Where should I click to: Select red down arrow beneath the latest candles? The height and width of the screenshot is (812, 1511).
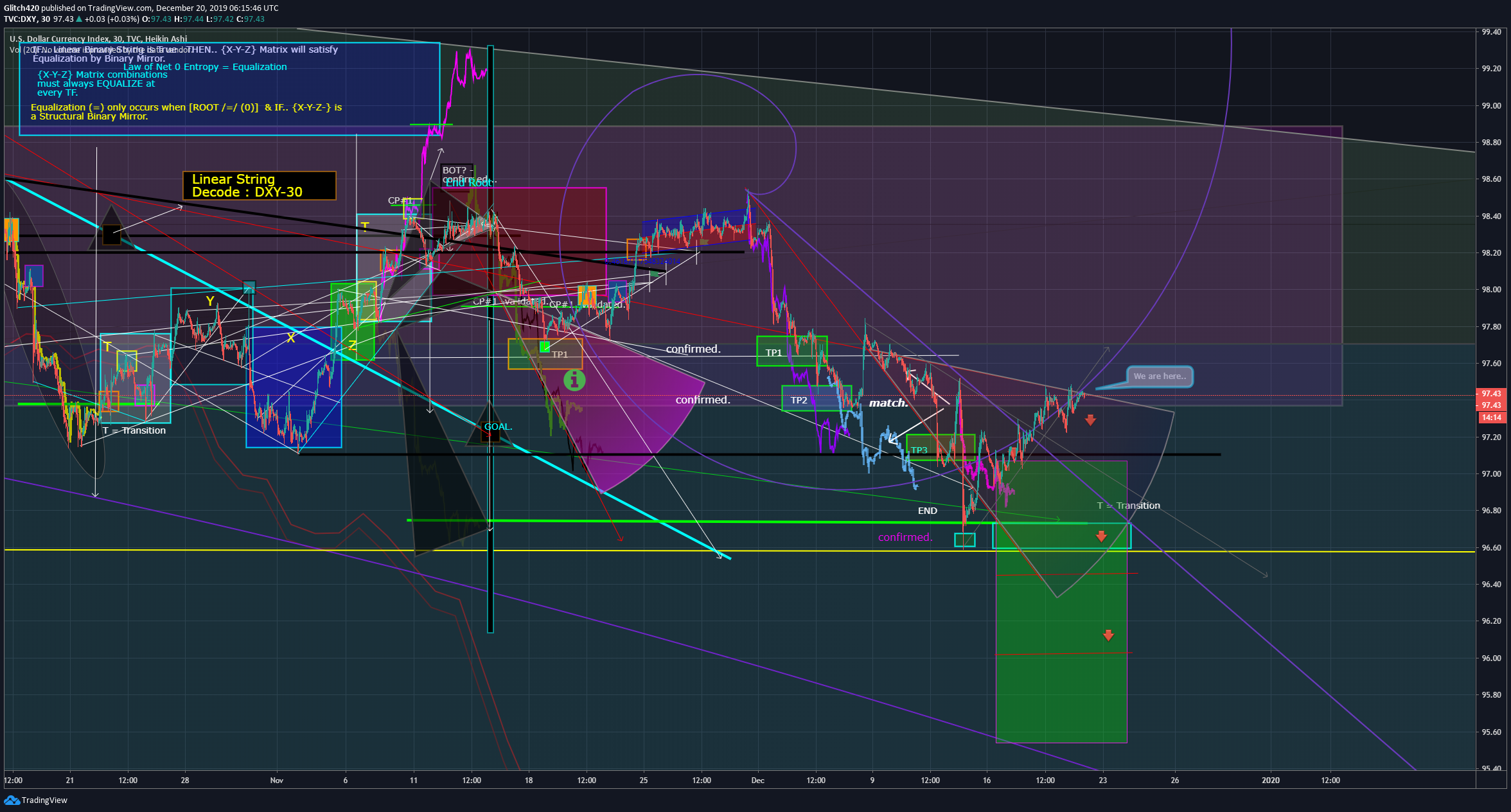pyautogui.click(x=1090, y=420)
